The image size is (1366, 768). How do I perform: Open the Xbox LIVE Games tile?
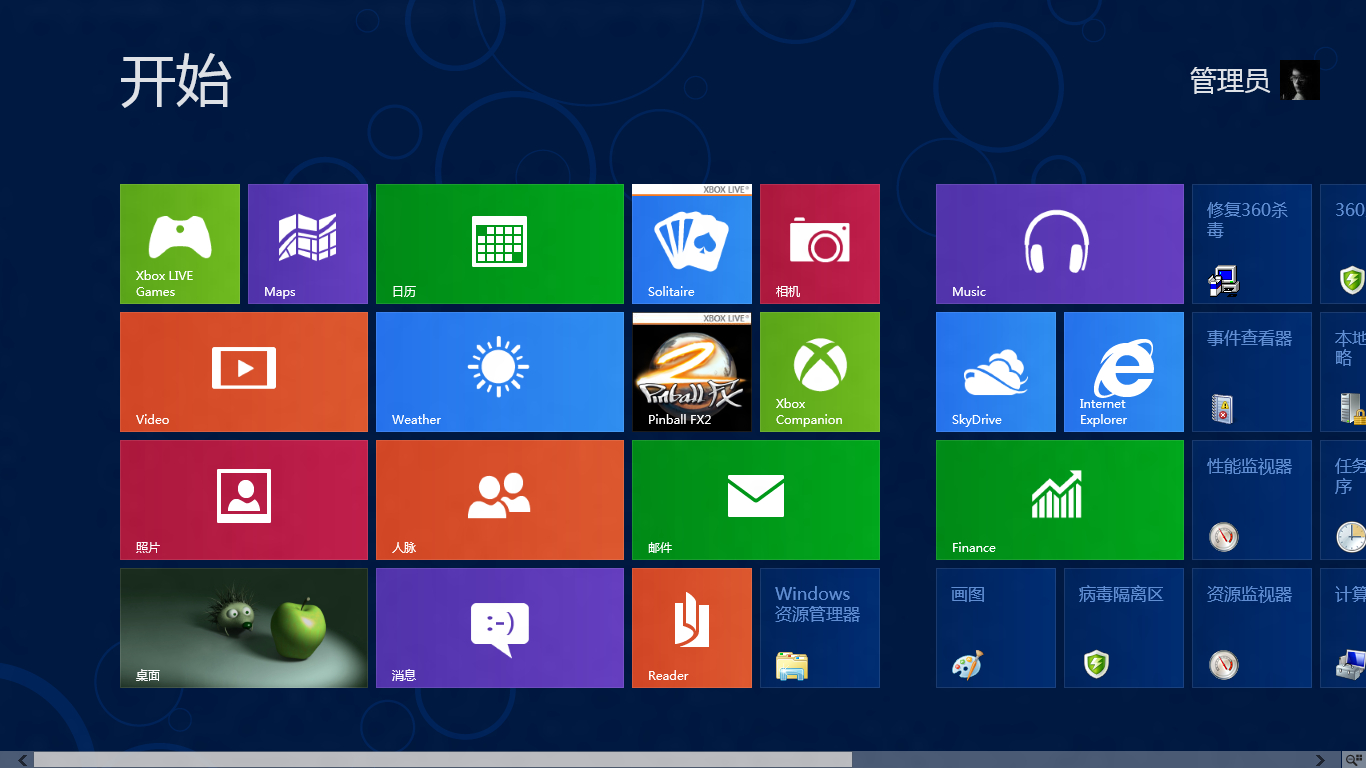point(180,244)
